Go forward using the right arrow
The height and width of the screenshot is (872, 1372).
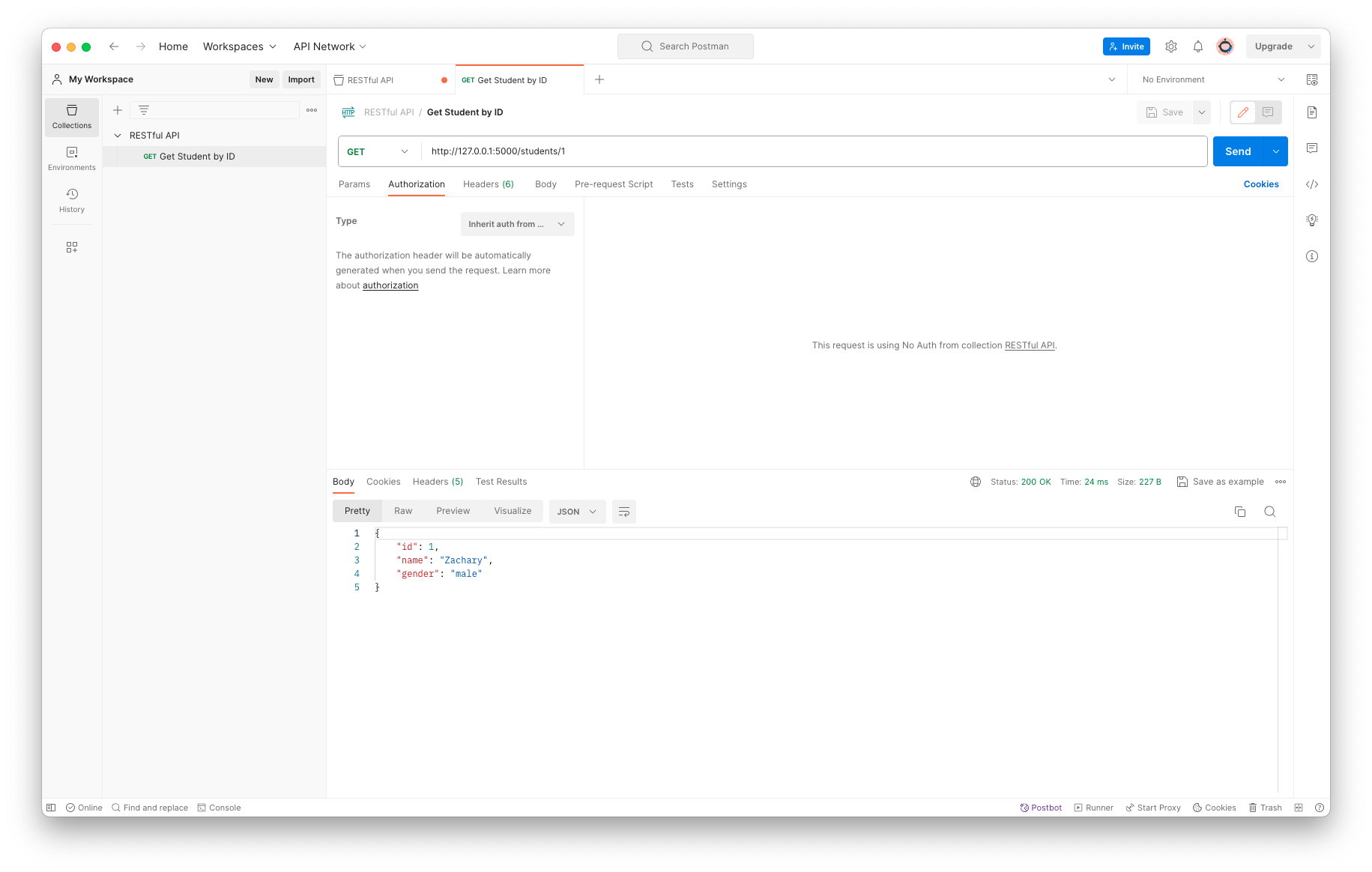point(141,46)
